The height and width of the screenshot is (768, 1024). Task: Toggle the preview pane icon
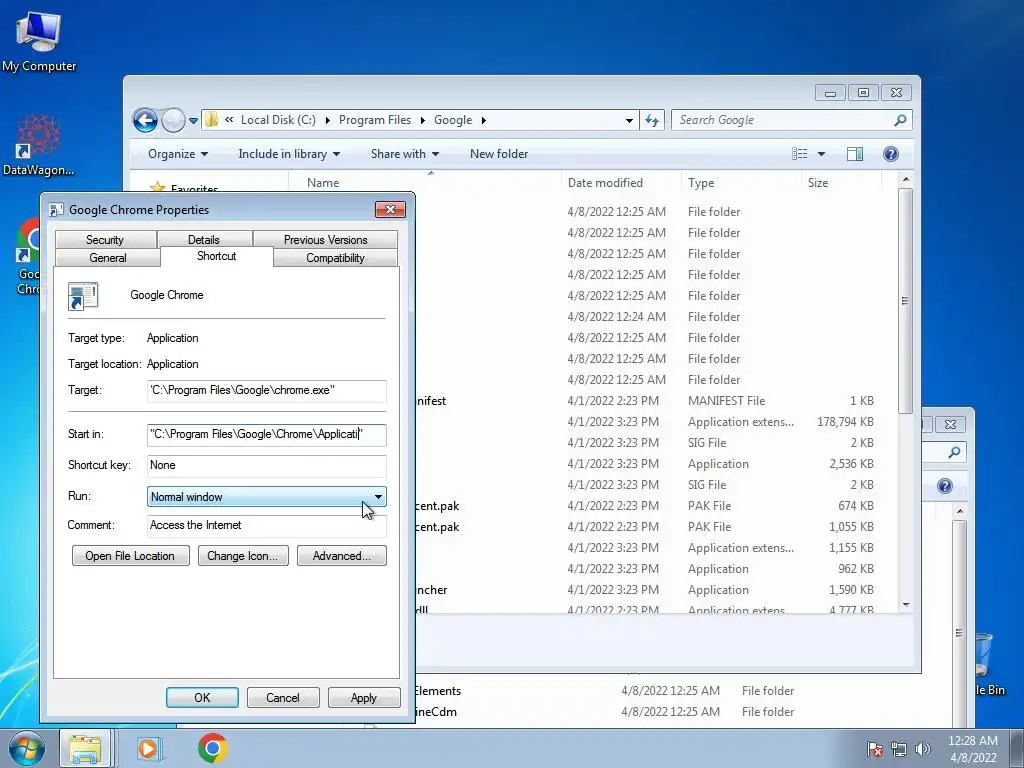click(854, 154)
